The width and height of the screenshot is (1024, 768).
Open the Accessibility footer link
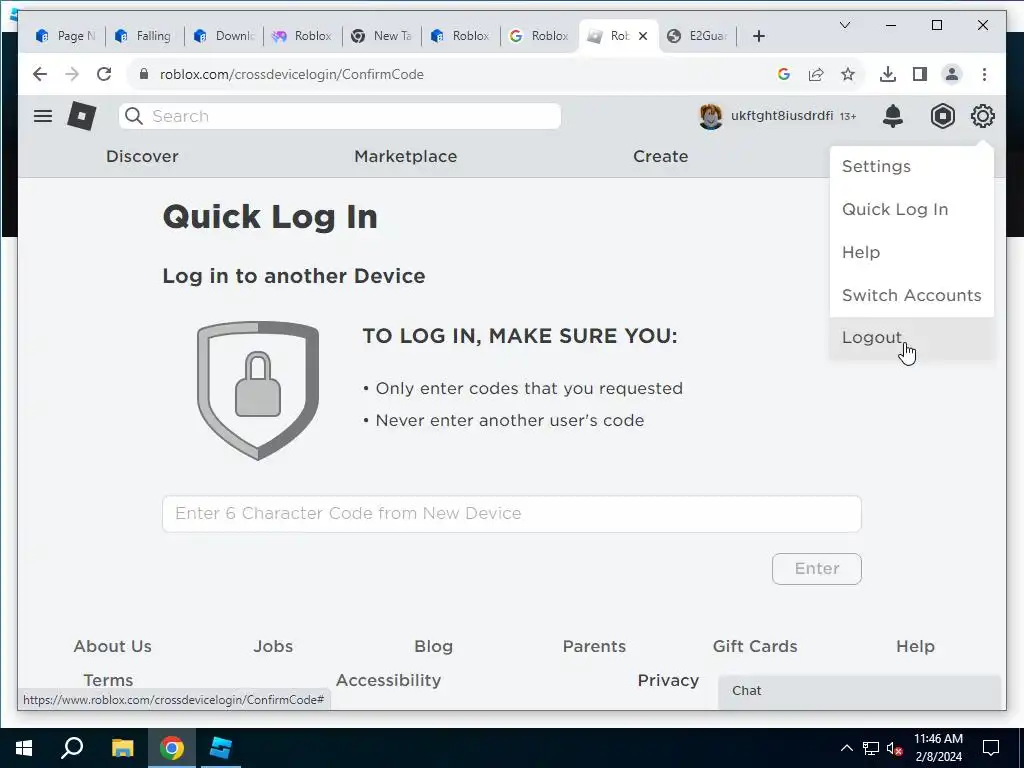(x=389, y=680)
